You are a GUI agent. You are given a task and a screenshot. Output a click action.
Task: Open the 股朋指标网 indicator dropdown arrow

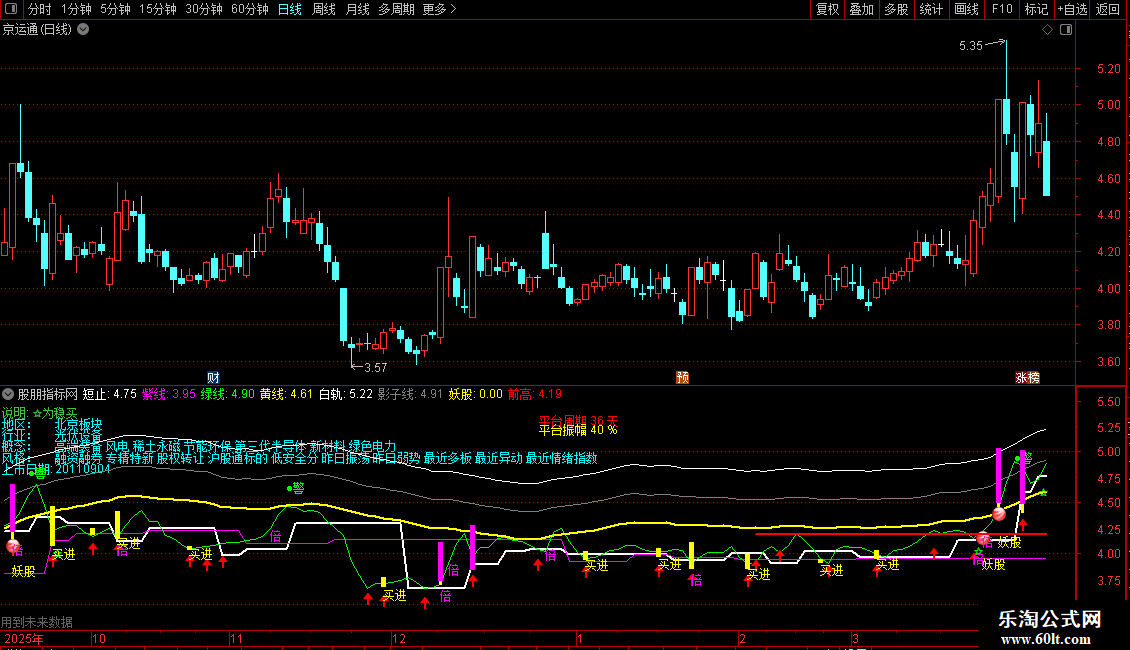9,394
